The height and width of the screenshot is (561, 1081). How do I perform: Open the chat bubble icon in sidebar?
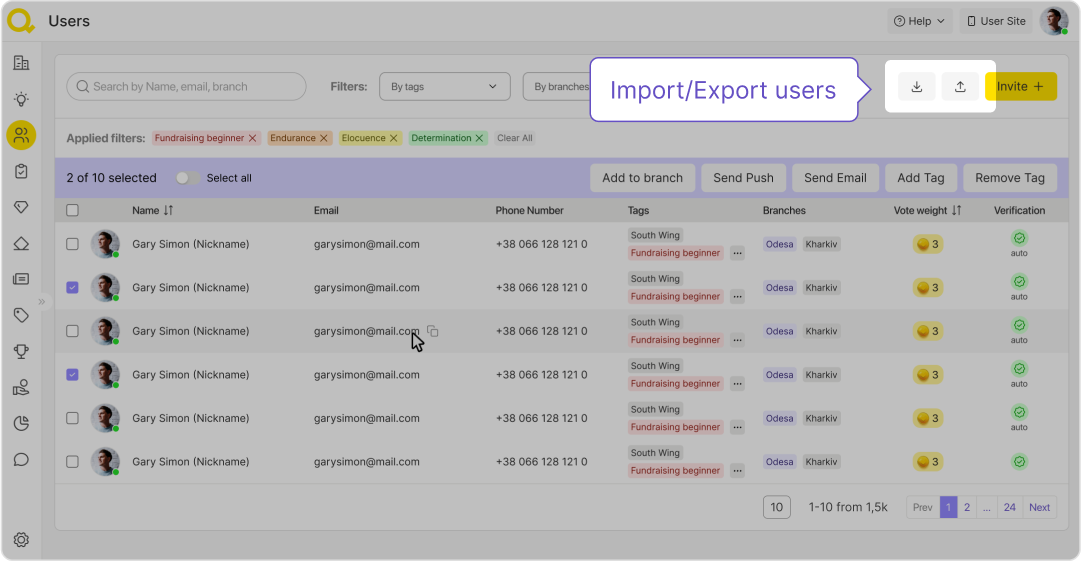[21, 460]
